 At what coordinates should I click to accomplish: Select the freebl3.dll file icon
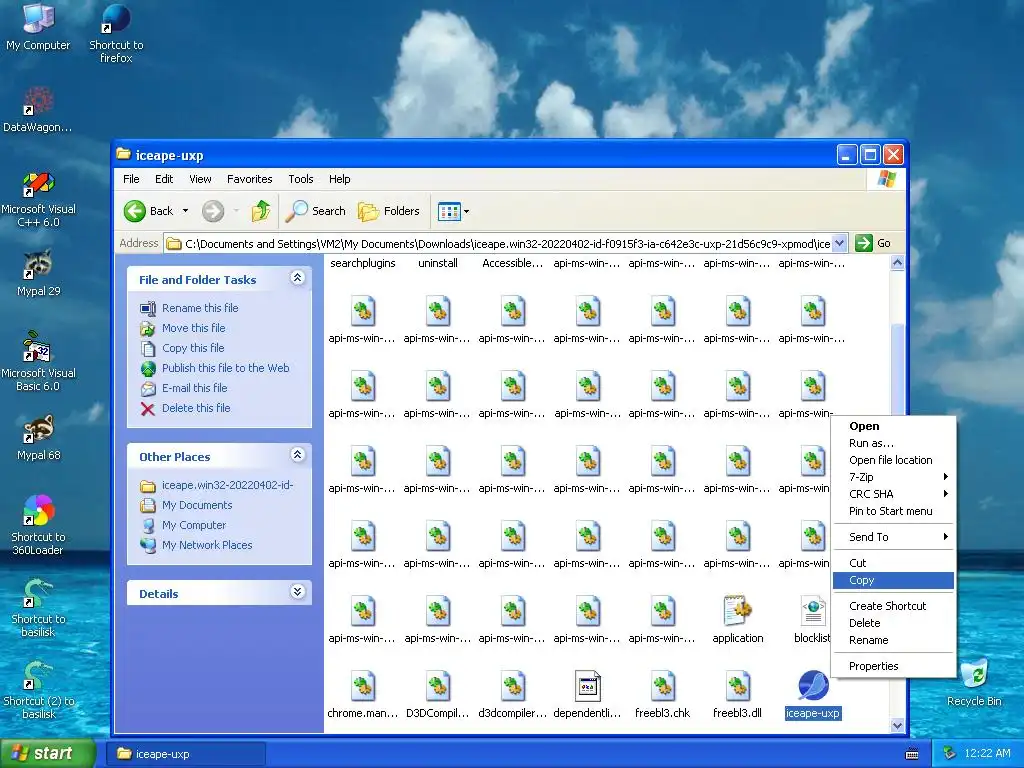(737, 695)
